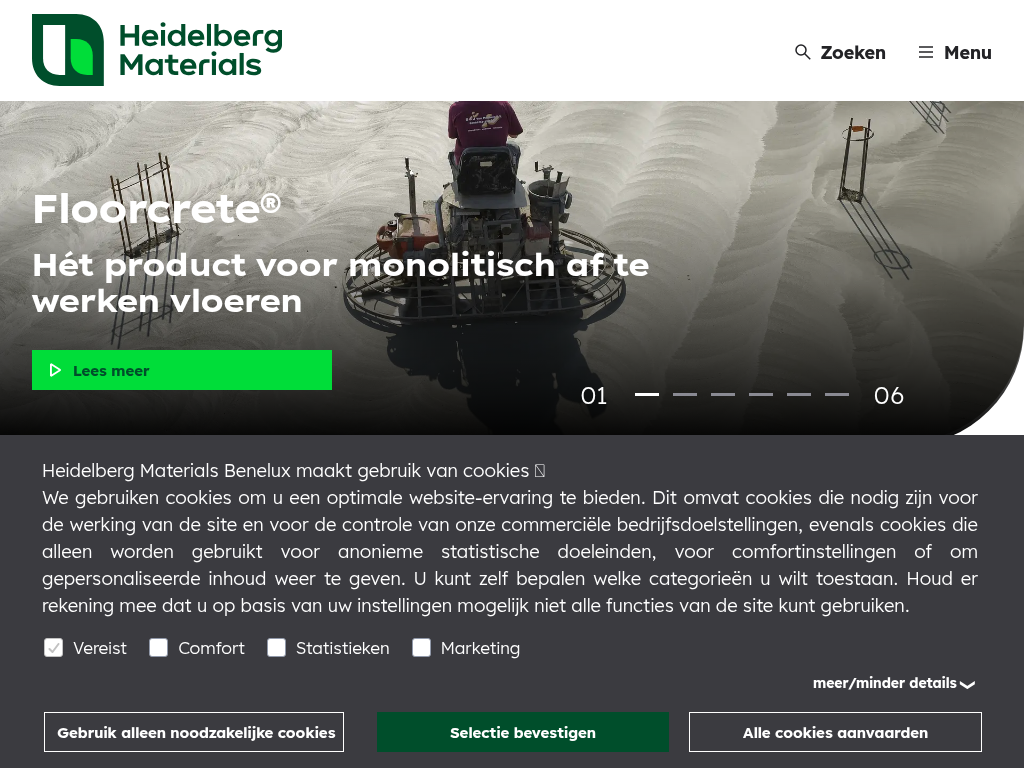The width and height of the screenshot is (1024, 768).
Task: Expand meer/minder details
Action: 893,683
